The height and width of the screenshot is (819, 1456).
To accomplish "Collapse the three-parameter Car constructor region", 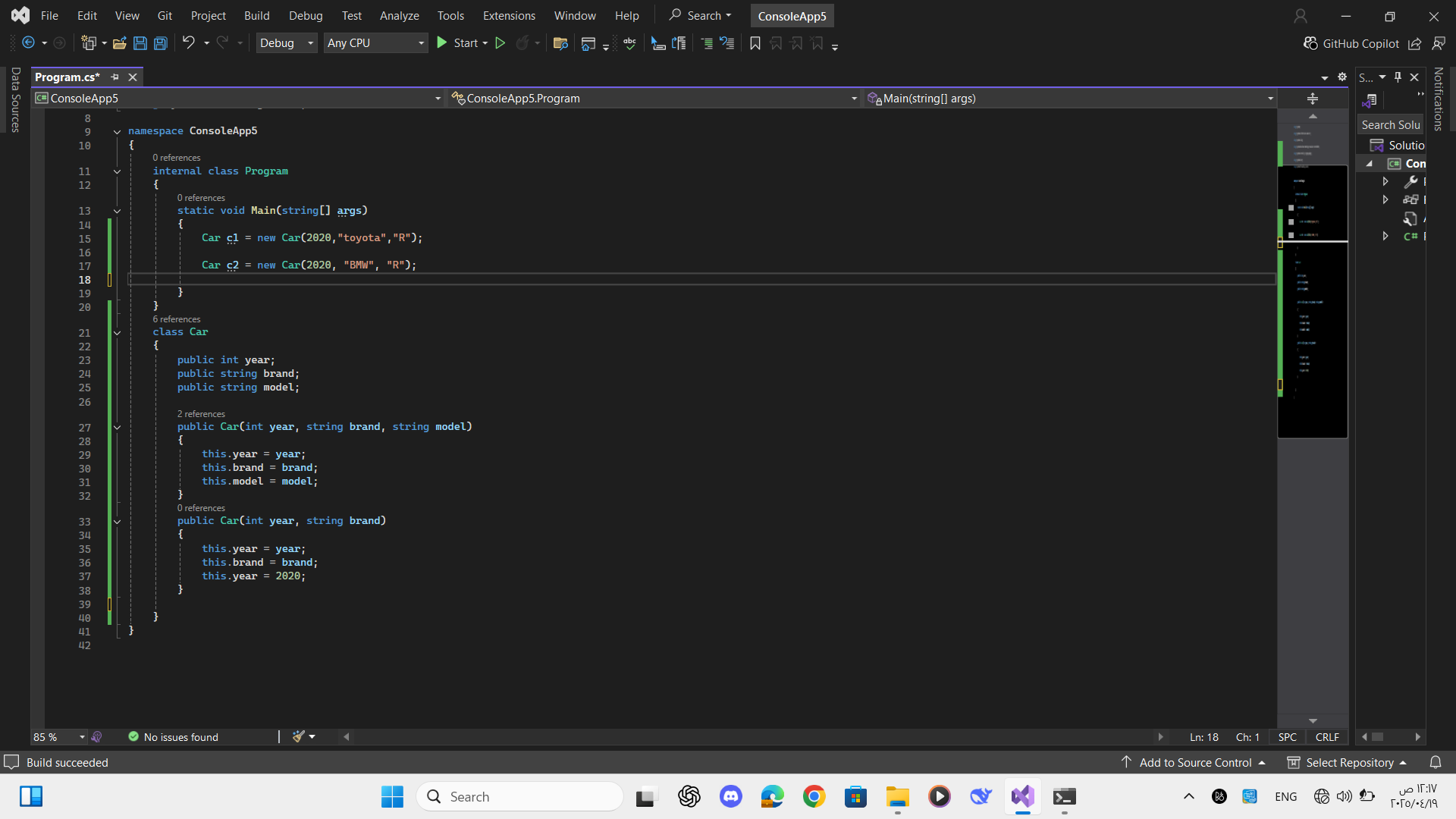I will coord(118,427).
